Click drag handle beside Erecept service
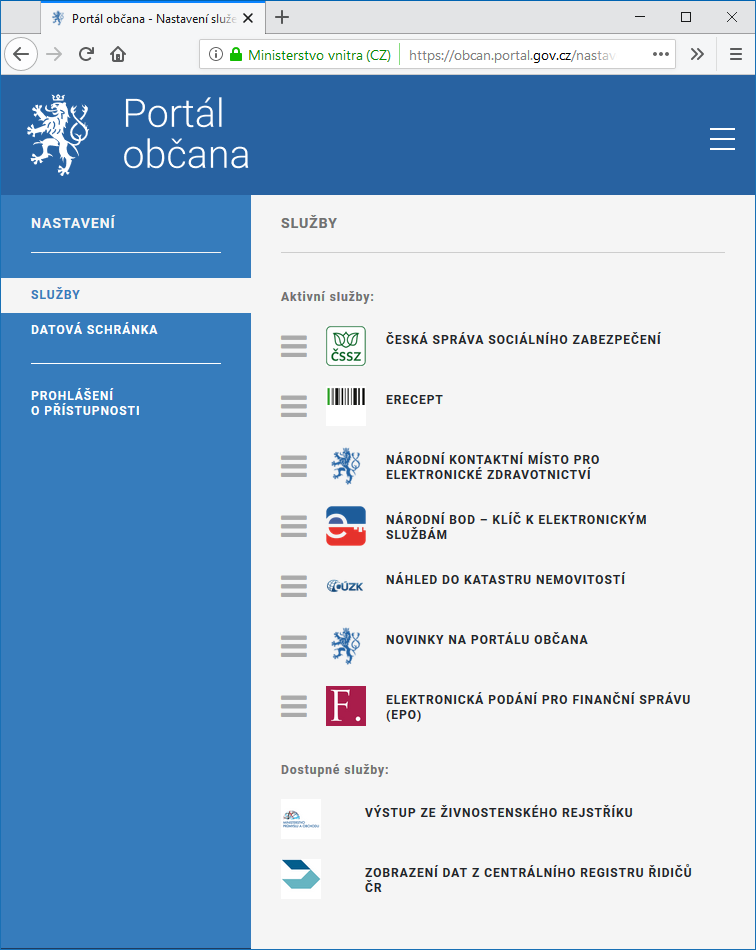 pos(294,406)
